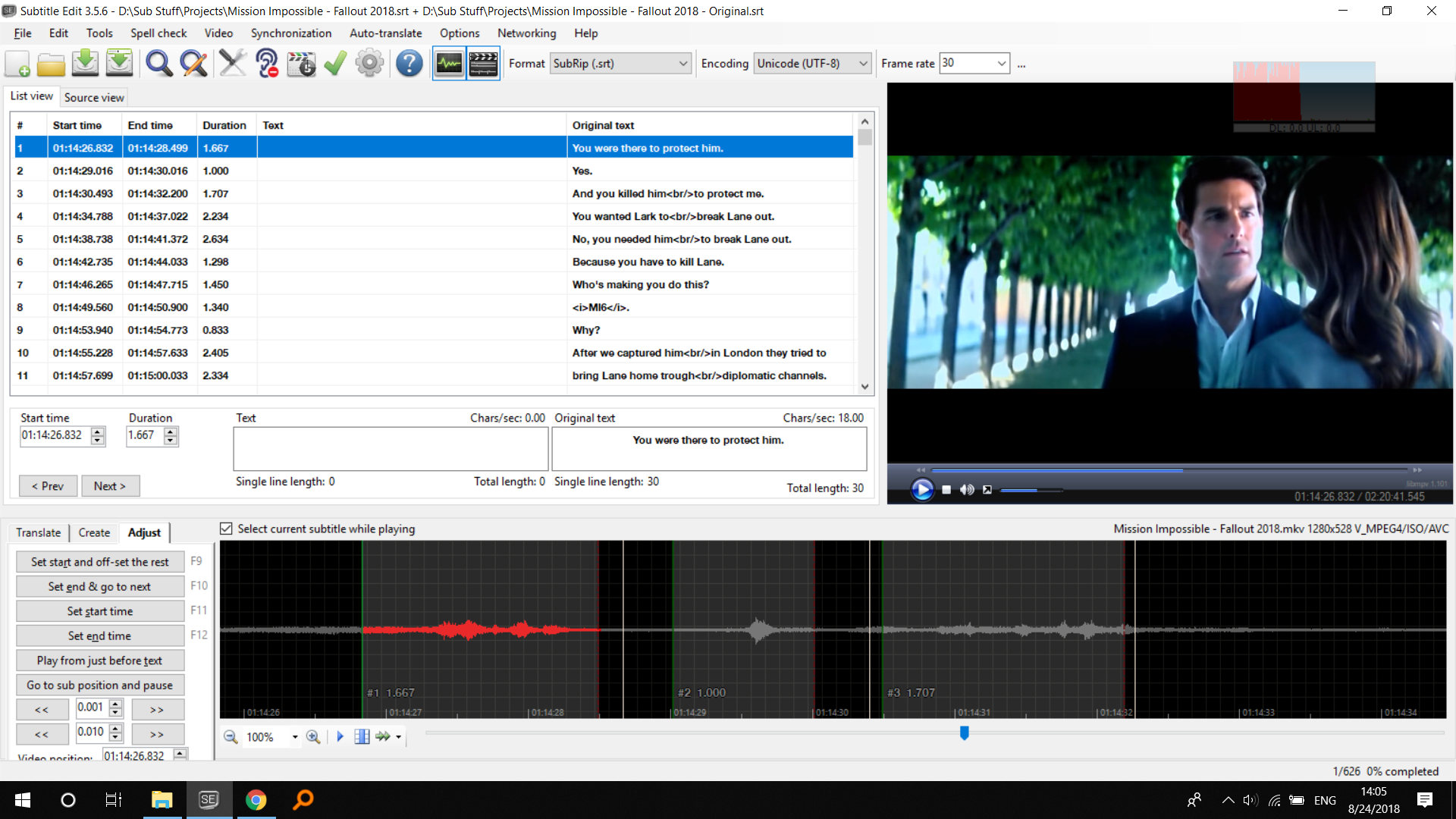The width and height of the screenshot is (1456, 819).
Task: Click forward >> next to 0.001 field
Action: click(157, 710)
